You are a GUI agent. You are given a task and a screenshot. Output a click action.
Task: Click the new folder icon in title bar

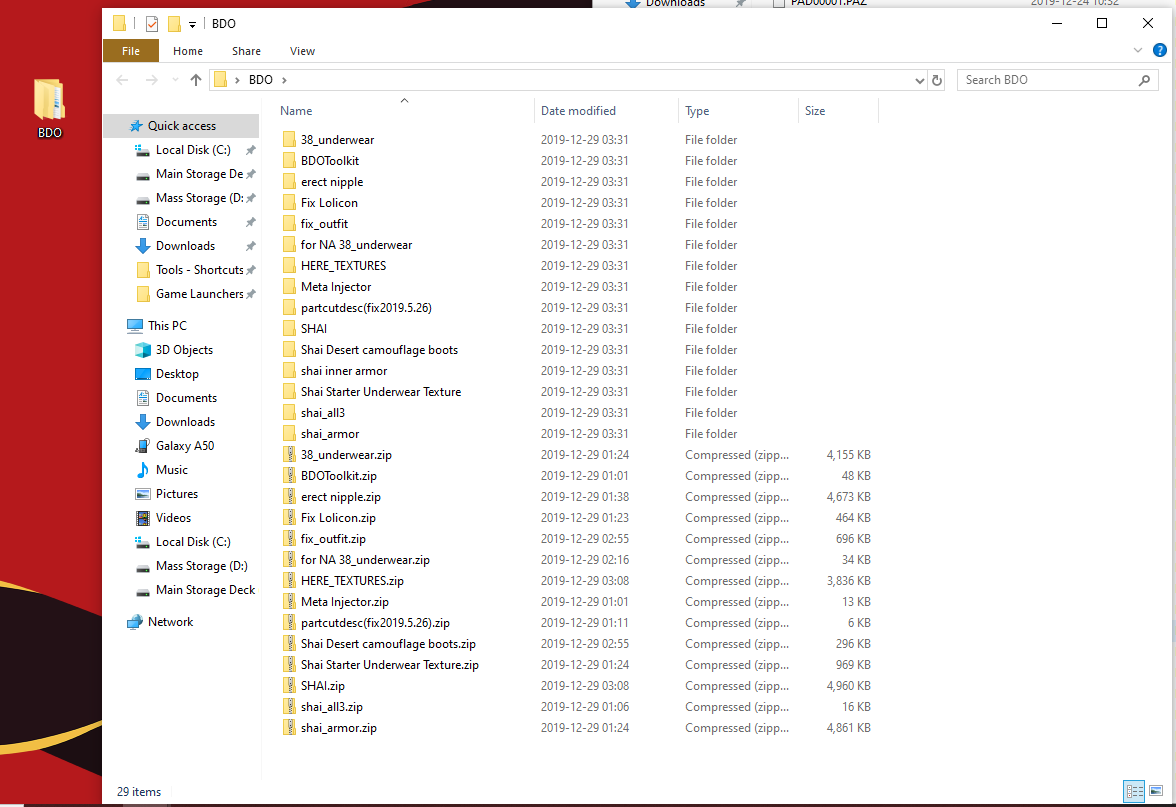coord(174,23)
